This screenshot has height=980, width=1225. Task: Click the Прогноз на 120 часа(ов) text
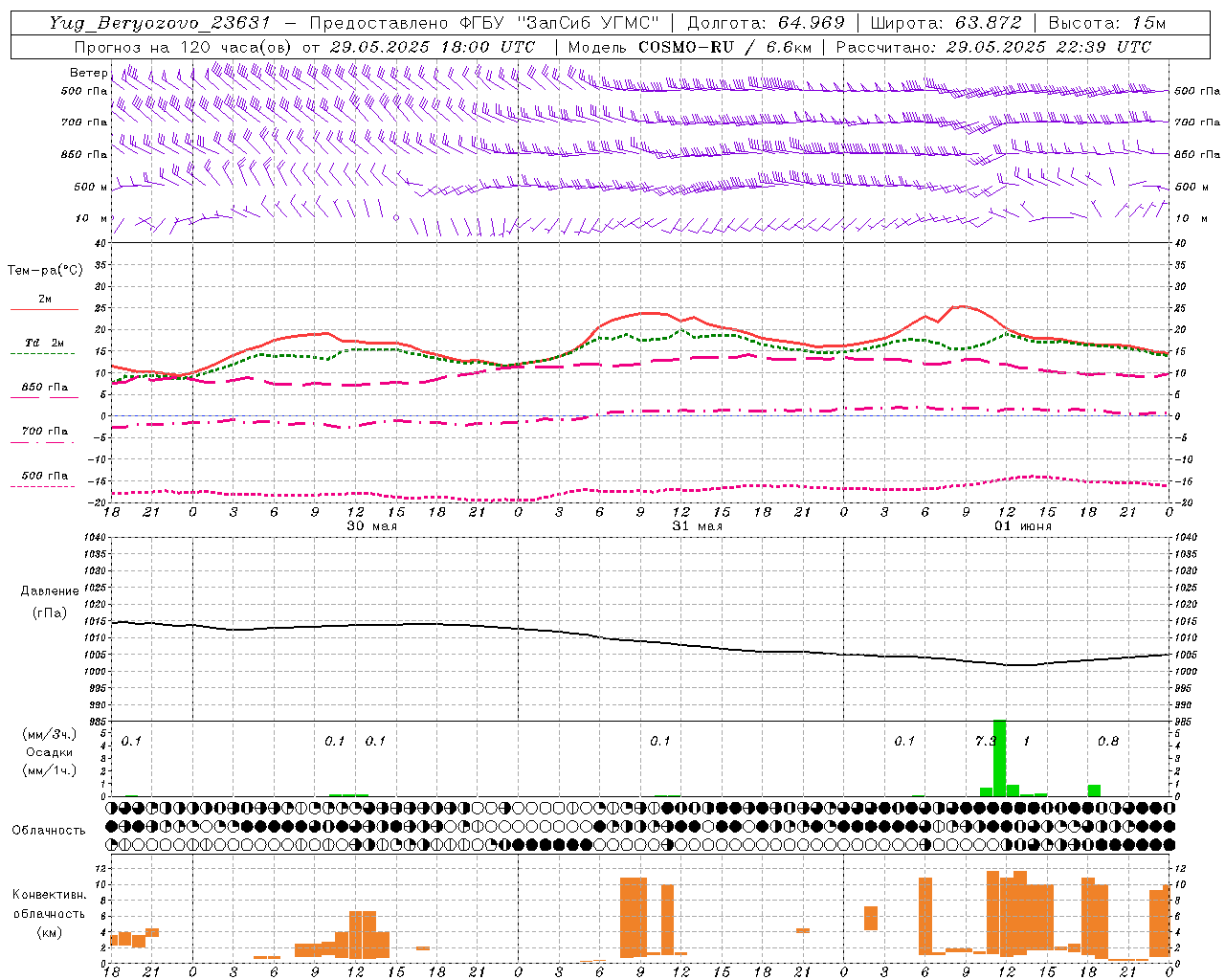pyautogui.click(x=185, y=47)
